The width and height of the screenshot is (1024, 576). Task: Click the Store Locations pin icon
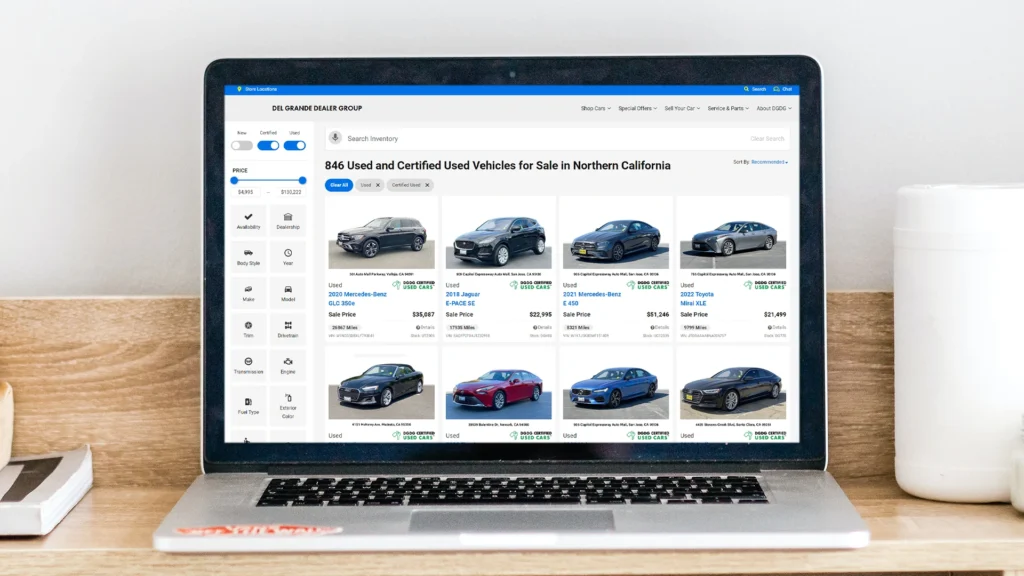239,89
